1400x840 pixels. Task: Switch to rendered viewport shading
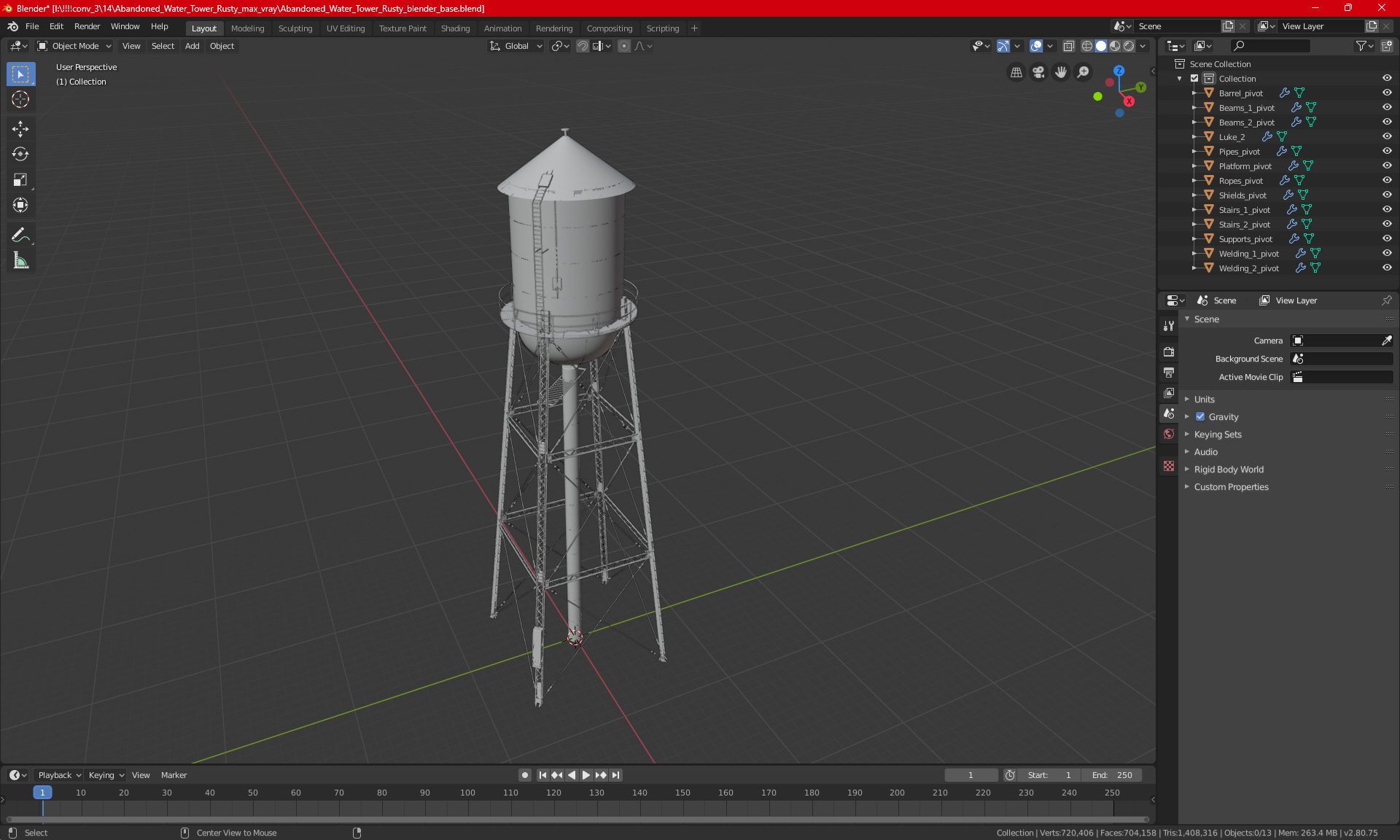tap(1129, 46)
